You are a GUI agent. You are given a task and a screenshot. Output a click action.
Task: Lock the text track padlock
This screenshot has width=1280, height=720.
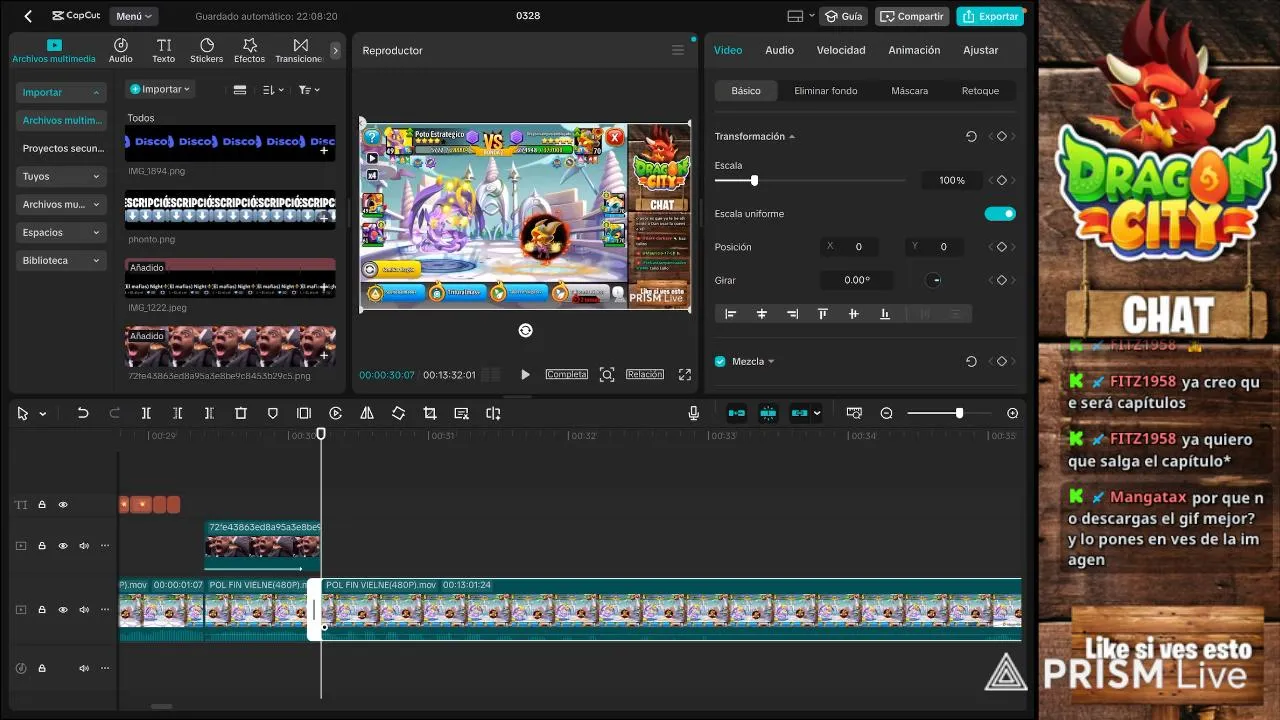[42, 505]
